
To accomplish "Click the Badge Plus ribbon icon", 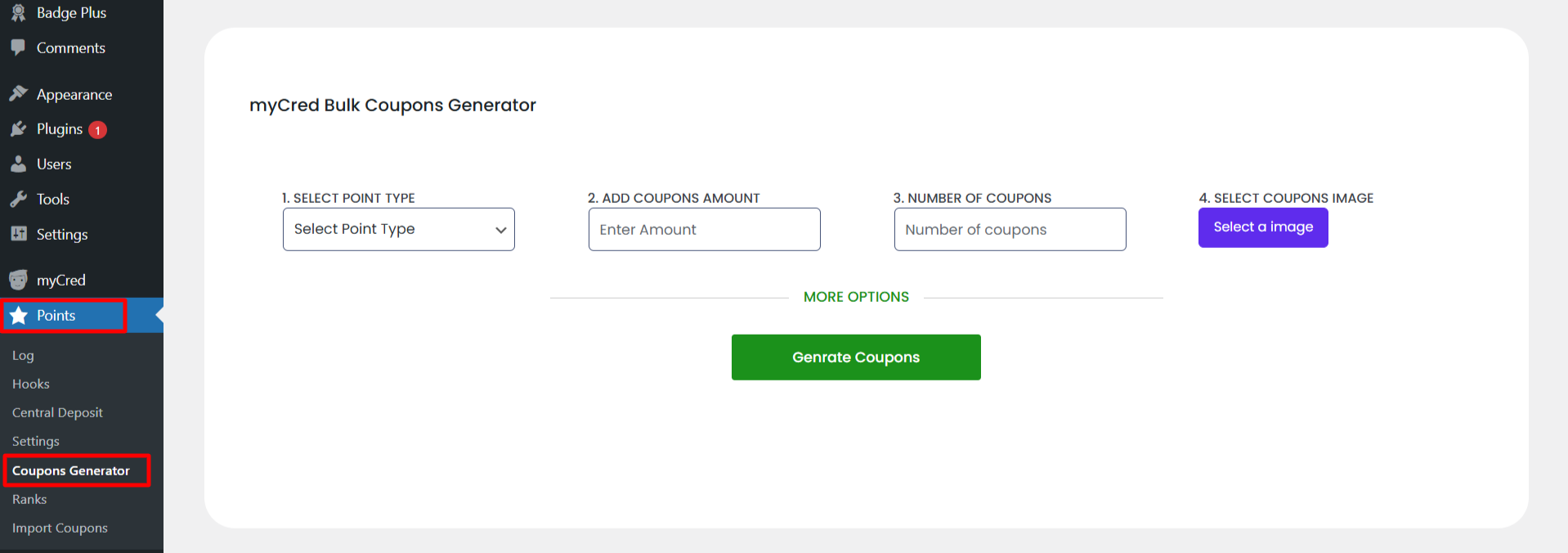I will 18,12.
